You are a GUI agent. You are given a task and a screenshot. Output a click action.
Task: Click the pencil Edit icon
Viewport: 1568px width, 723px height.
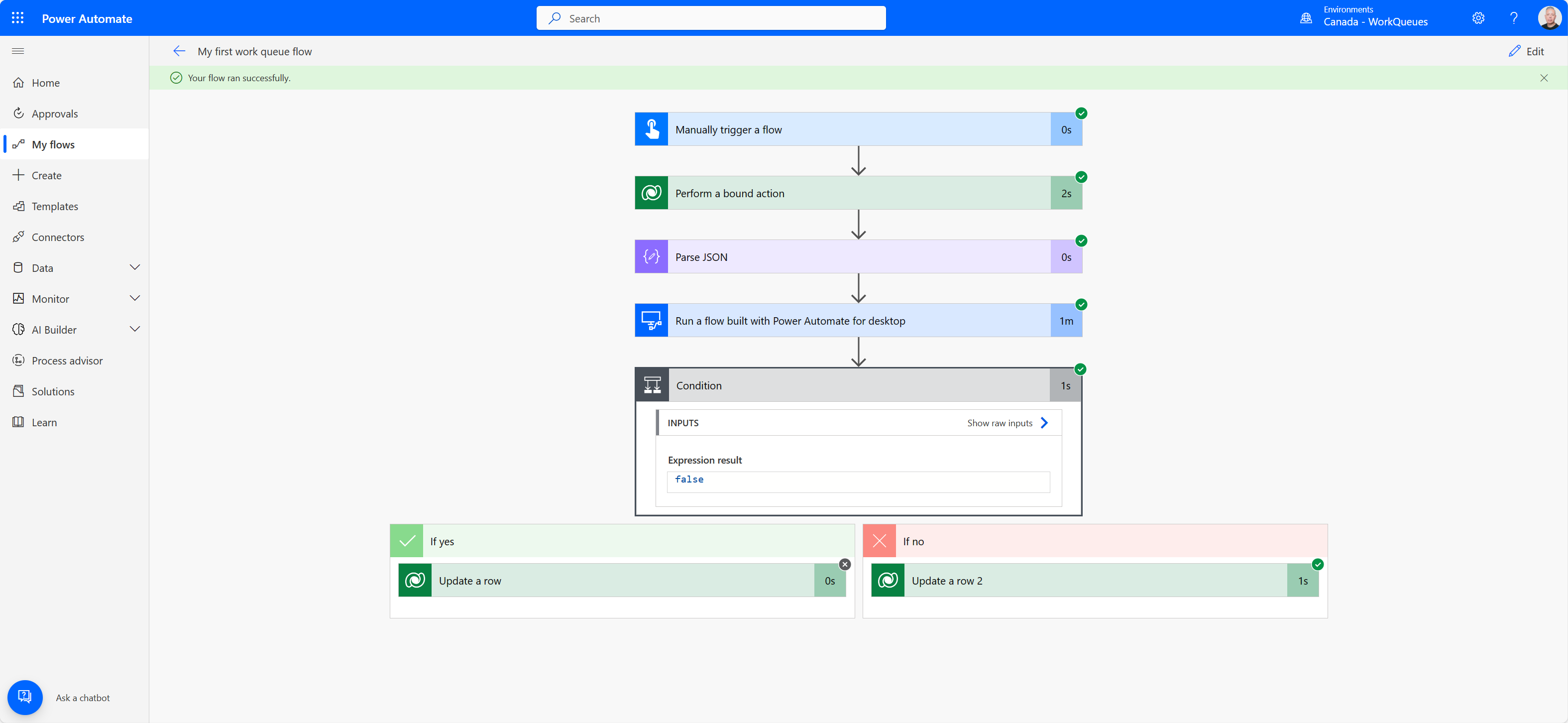click(1514, 51)
